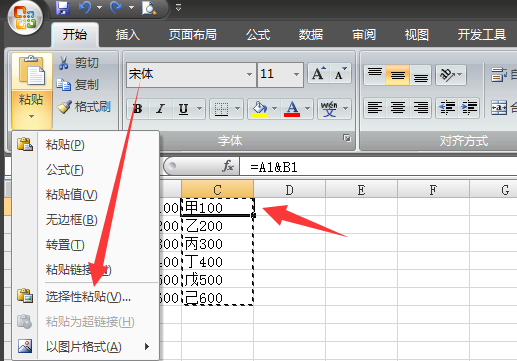
Task: Switch to the 开始 tab
Action: (75, 34)
